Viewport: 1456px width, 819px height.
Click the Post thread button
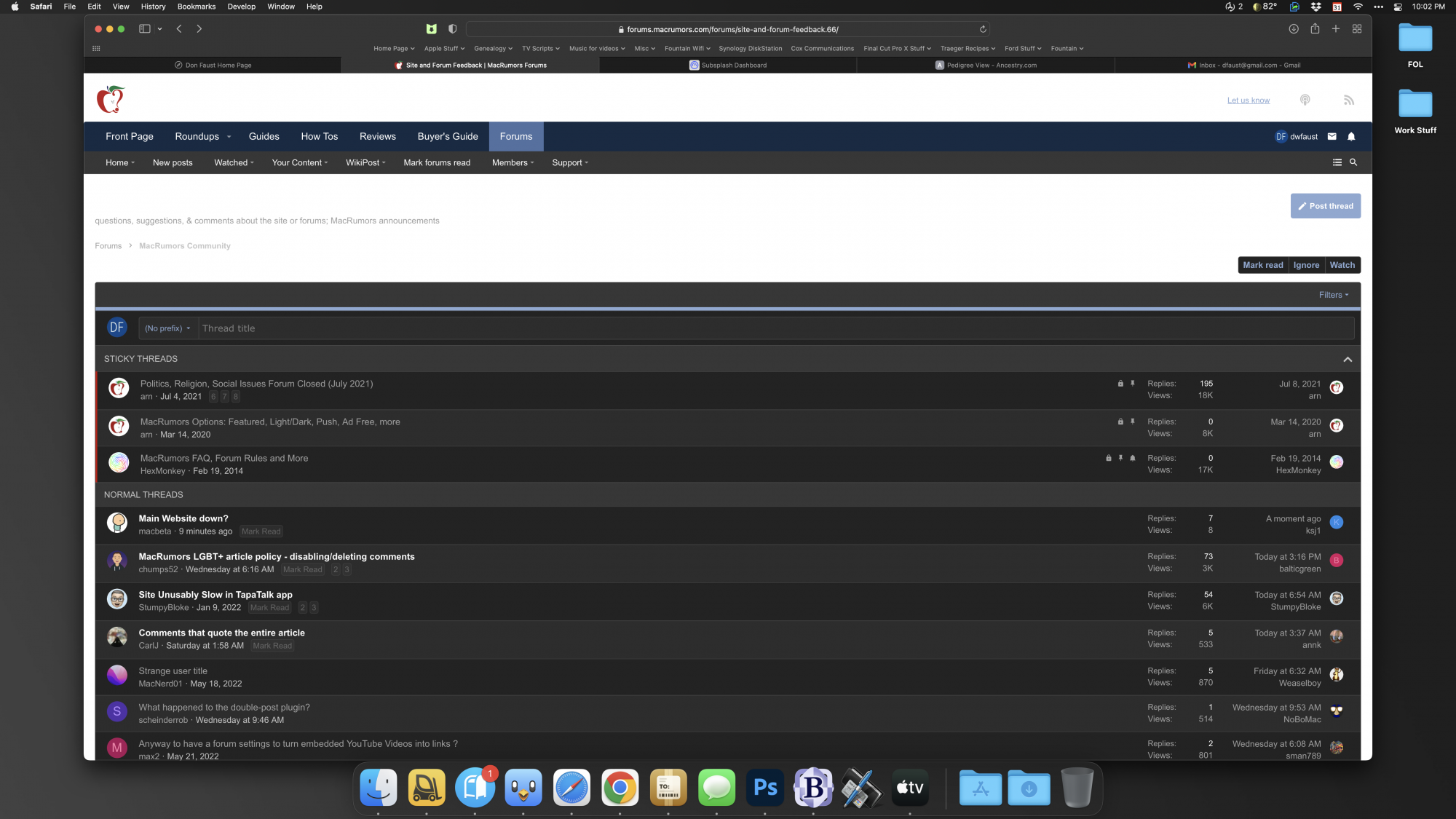[1325, 206]
